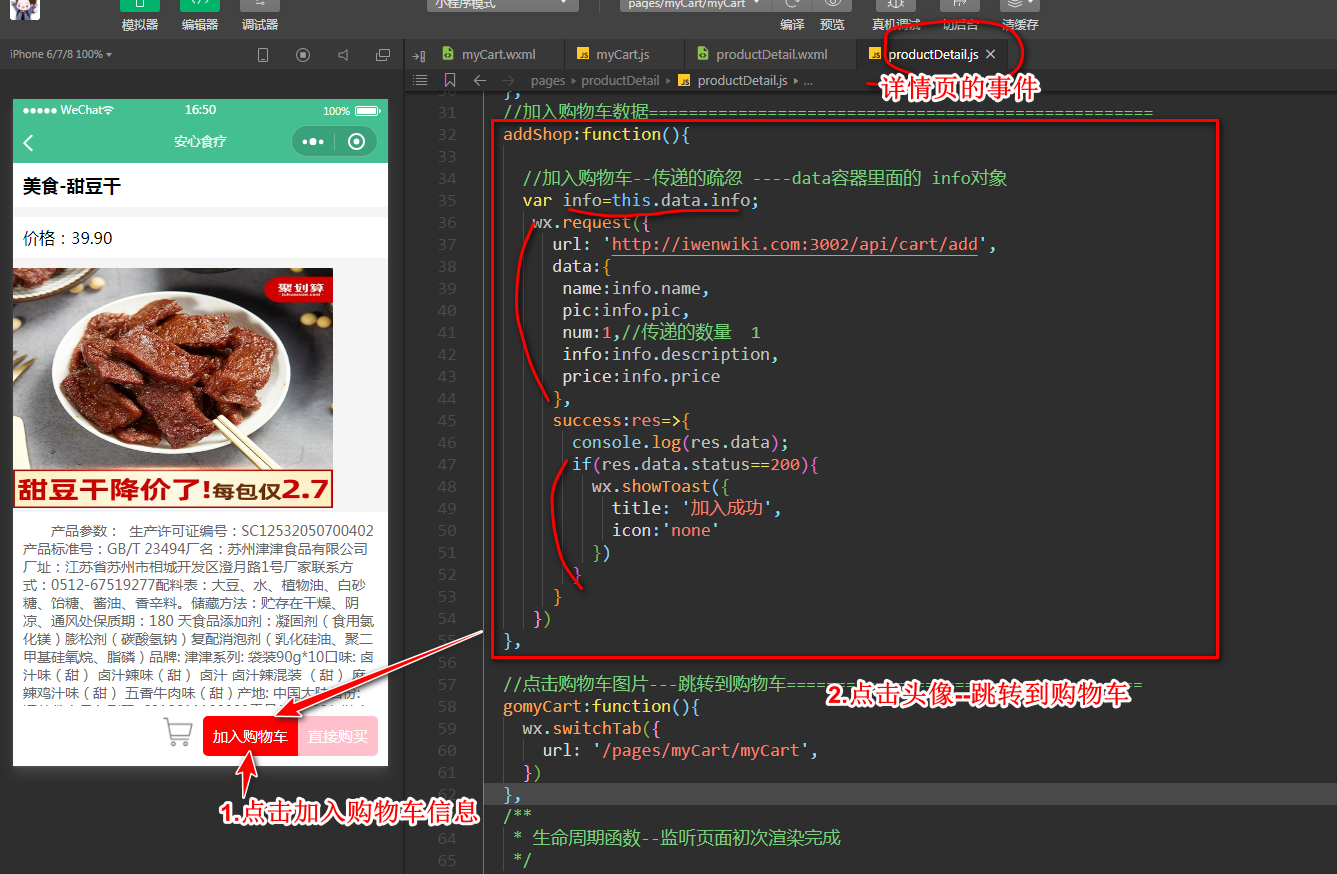Image resolution: width=1337 pixels, height=874 pixels.
Task: Tap the pink 直接购买 button
Action: (x=338, y=737)
